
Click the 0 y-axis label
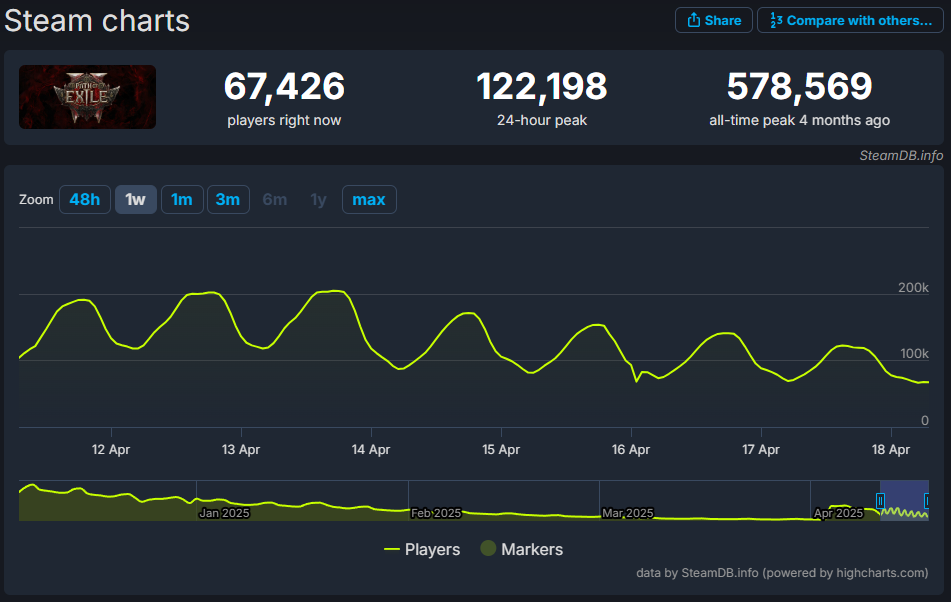click(924, 421)
